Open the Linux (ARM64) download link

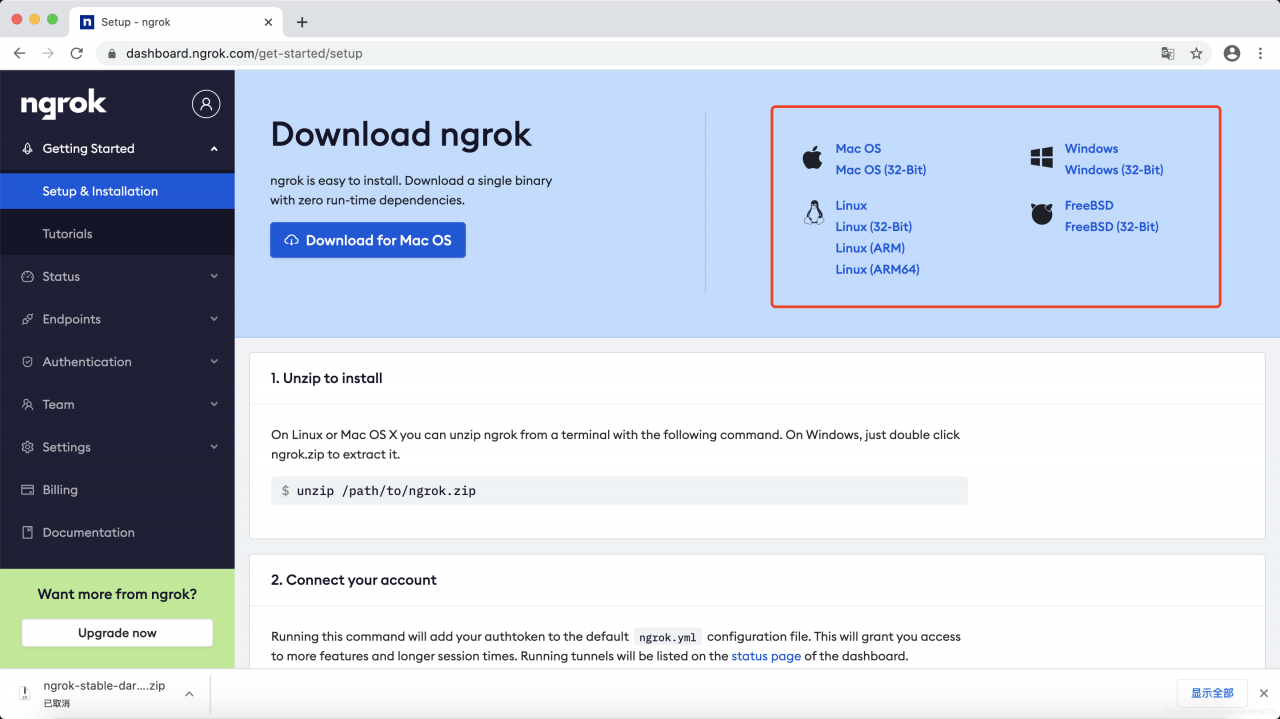[877, 269]
